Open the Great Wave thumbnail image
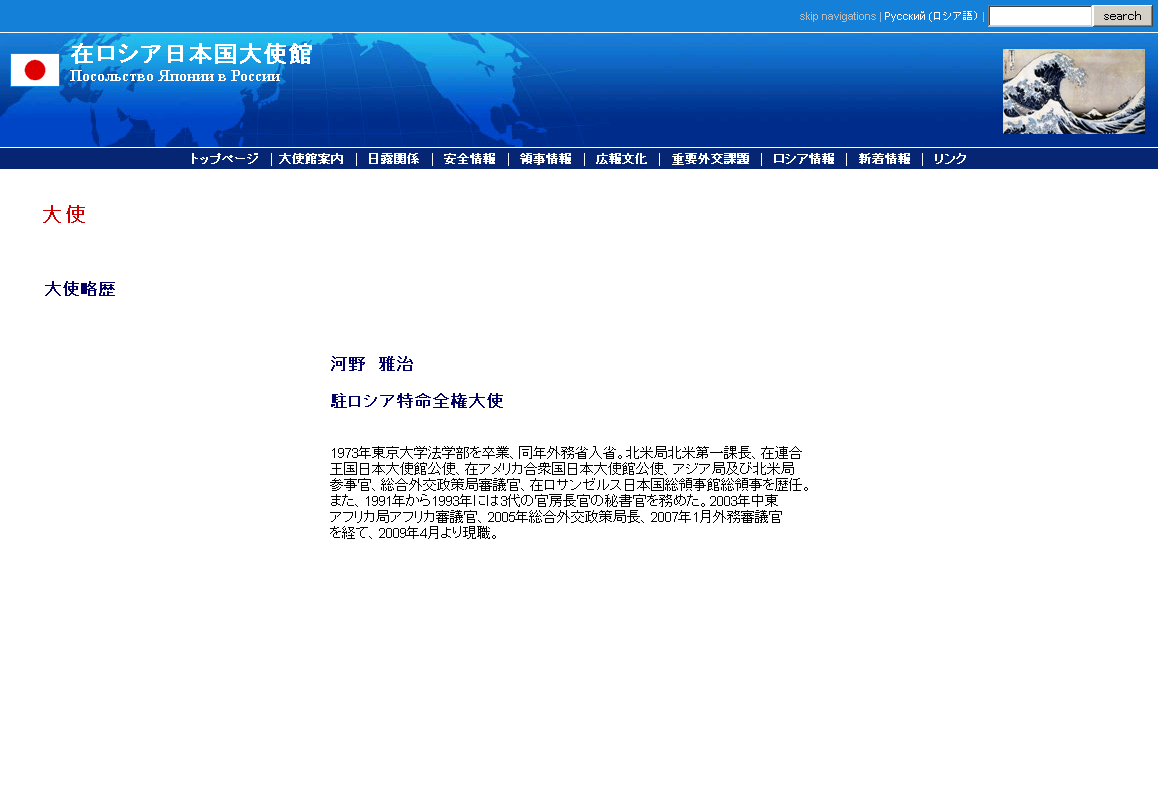 [1073, 92]
